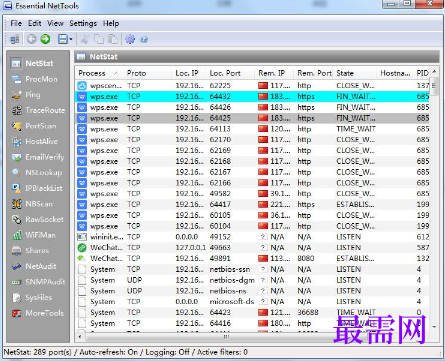
Task: Open the HostAlive tool
Action: [34, 141]
